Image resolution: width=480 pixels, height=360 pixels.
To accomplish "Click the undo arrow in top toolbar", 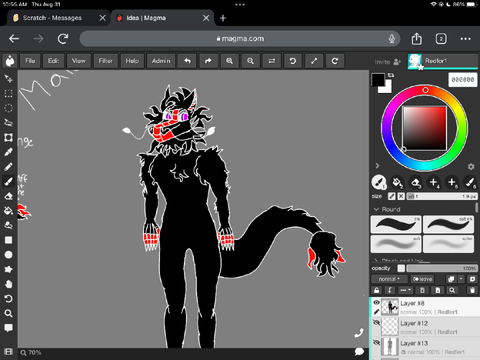I will (x=187, y=61).
